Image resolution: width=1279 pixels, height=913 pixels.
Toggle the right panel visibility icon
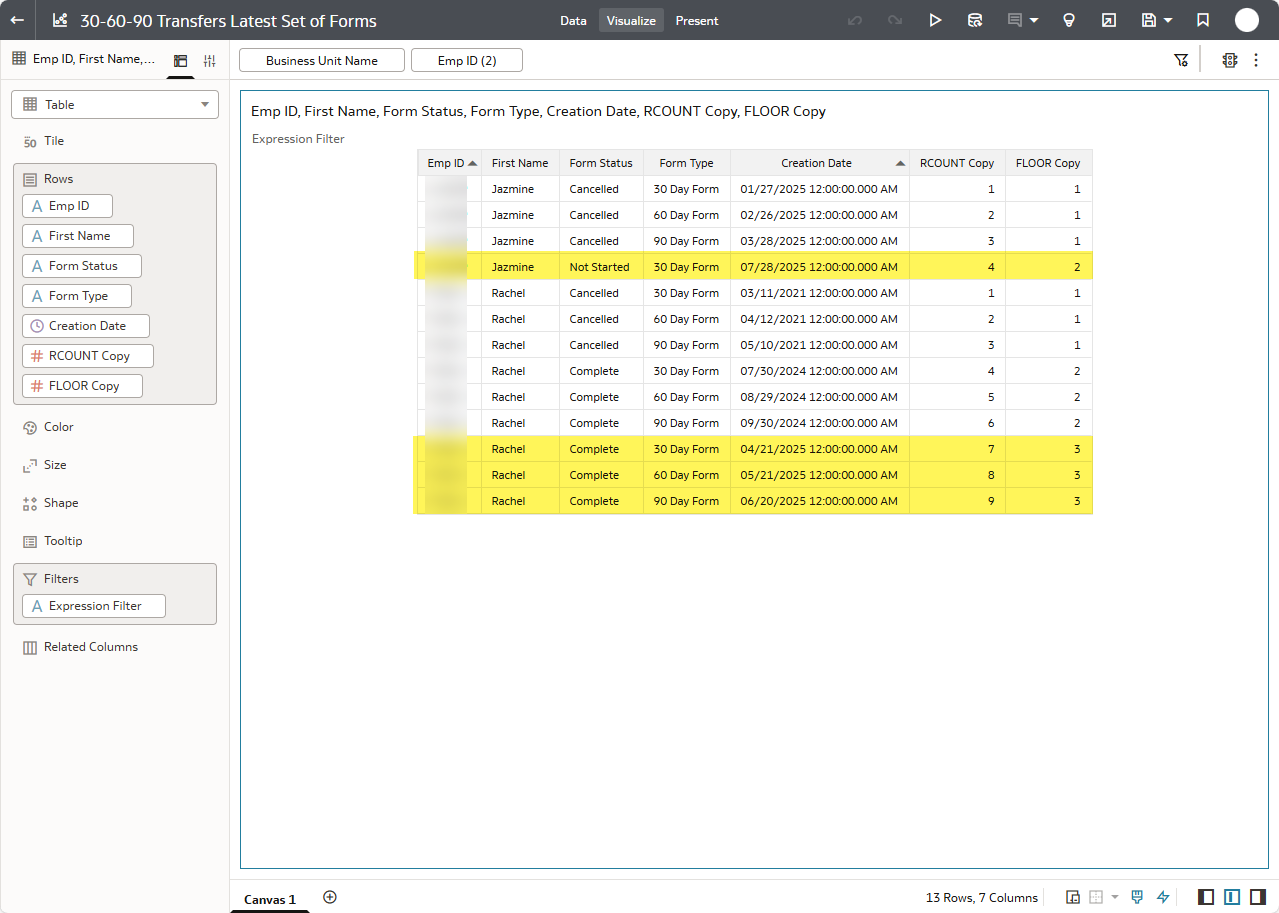coord(1258,897)
